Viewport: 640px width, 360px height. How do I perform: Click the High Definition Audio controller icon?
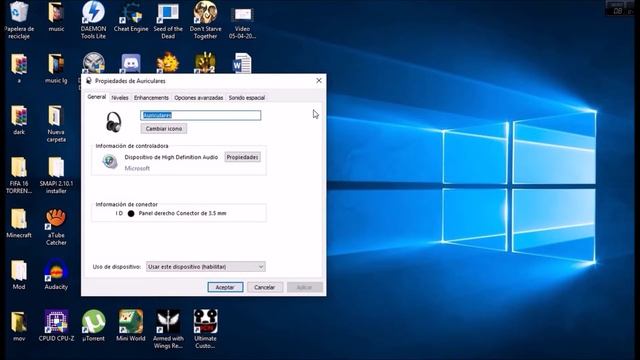coord(110,162)
